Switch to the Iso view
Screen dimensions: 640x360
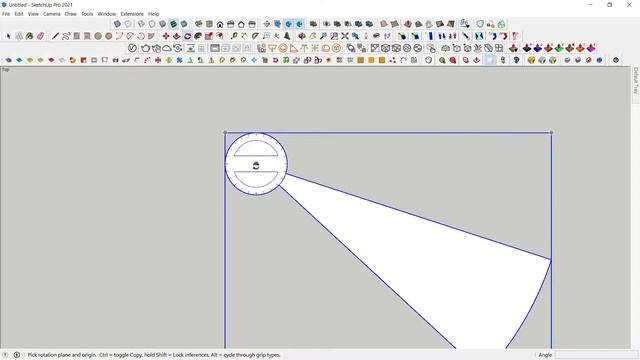click(198, 24)
